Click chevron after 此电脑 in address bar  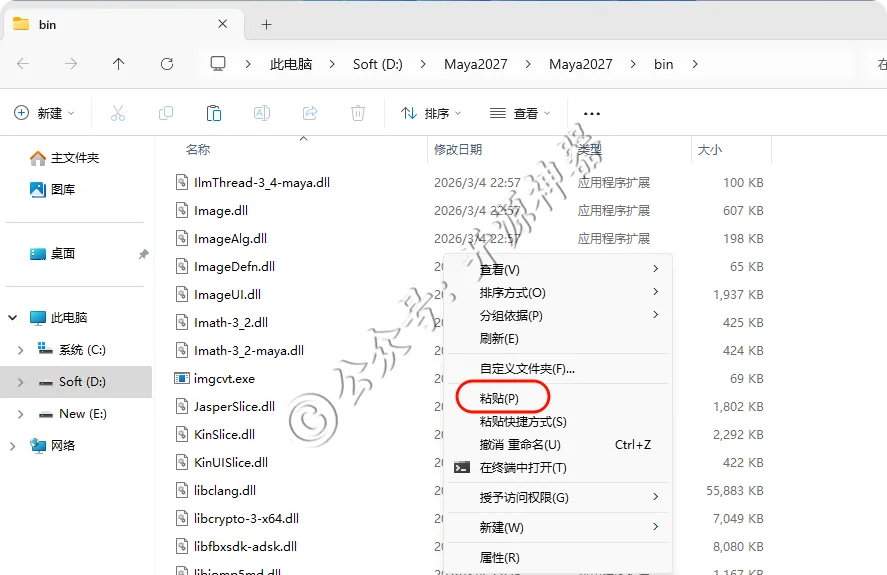(332, 65)
